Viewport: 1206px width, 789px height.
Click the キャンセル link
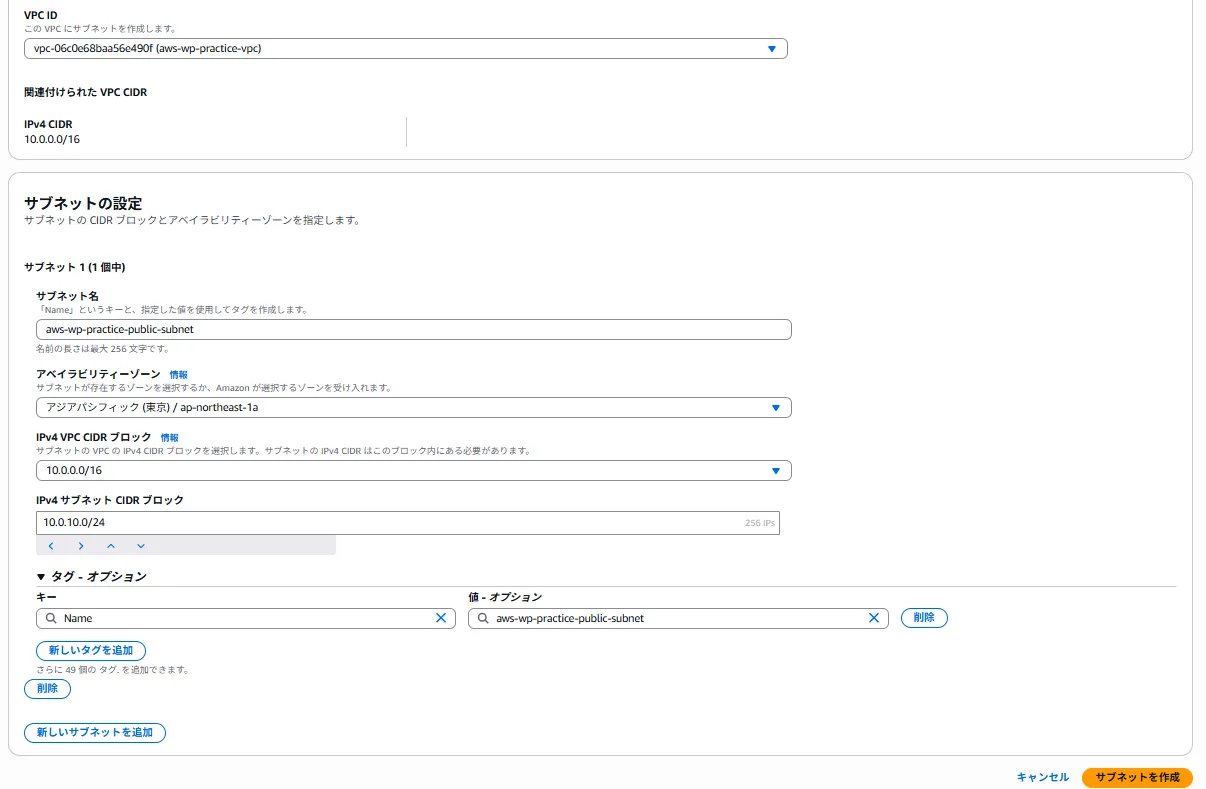pos(1042,777)
